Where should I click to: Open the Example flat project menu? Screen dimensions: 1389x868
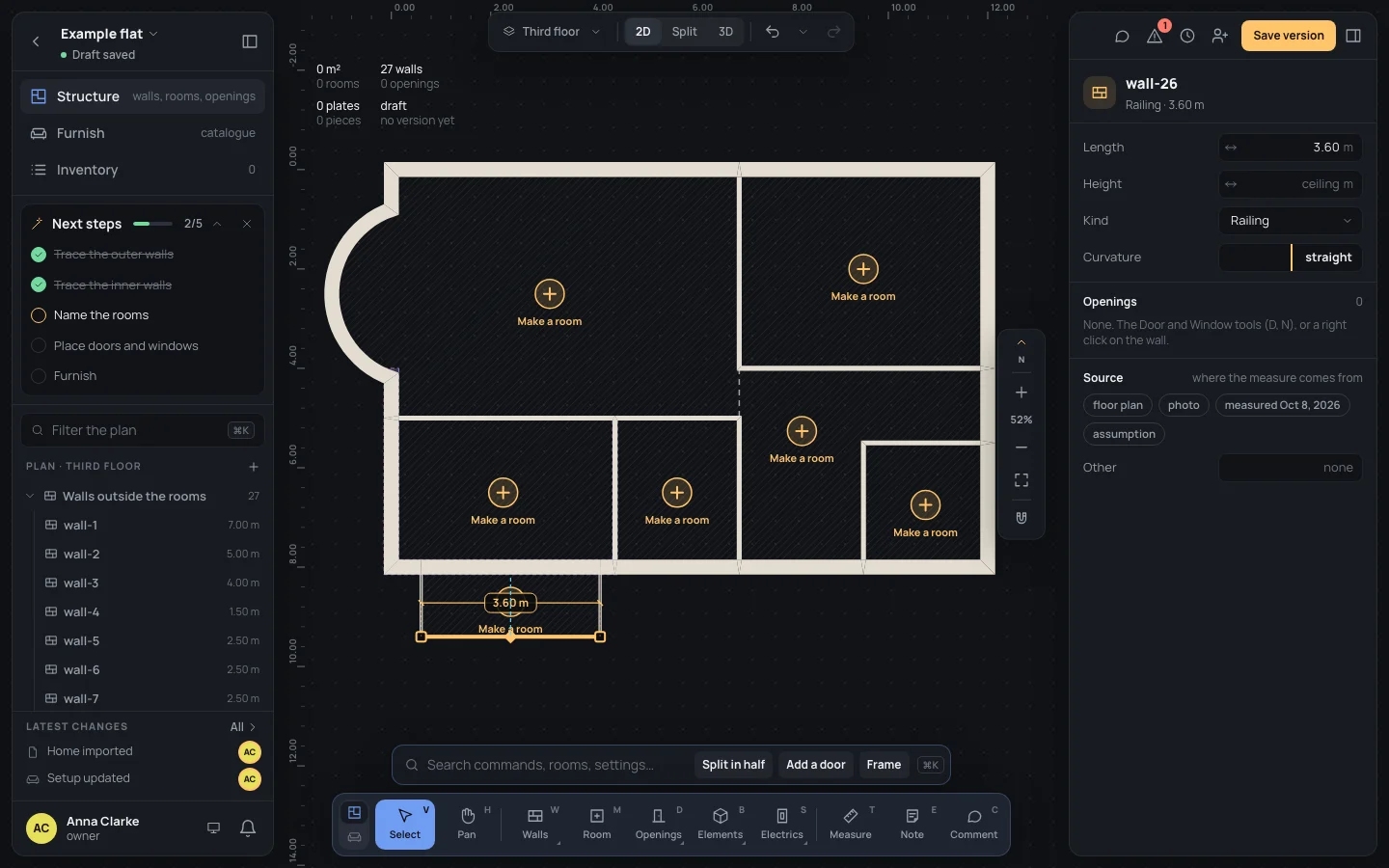pyautogui.click(x=109, y=34)
